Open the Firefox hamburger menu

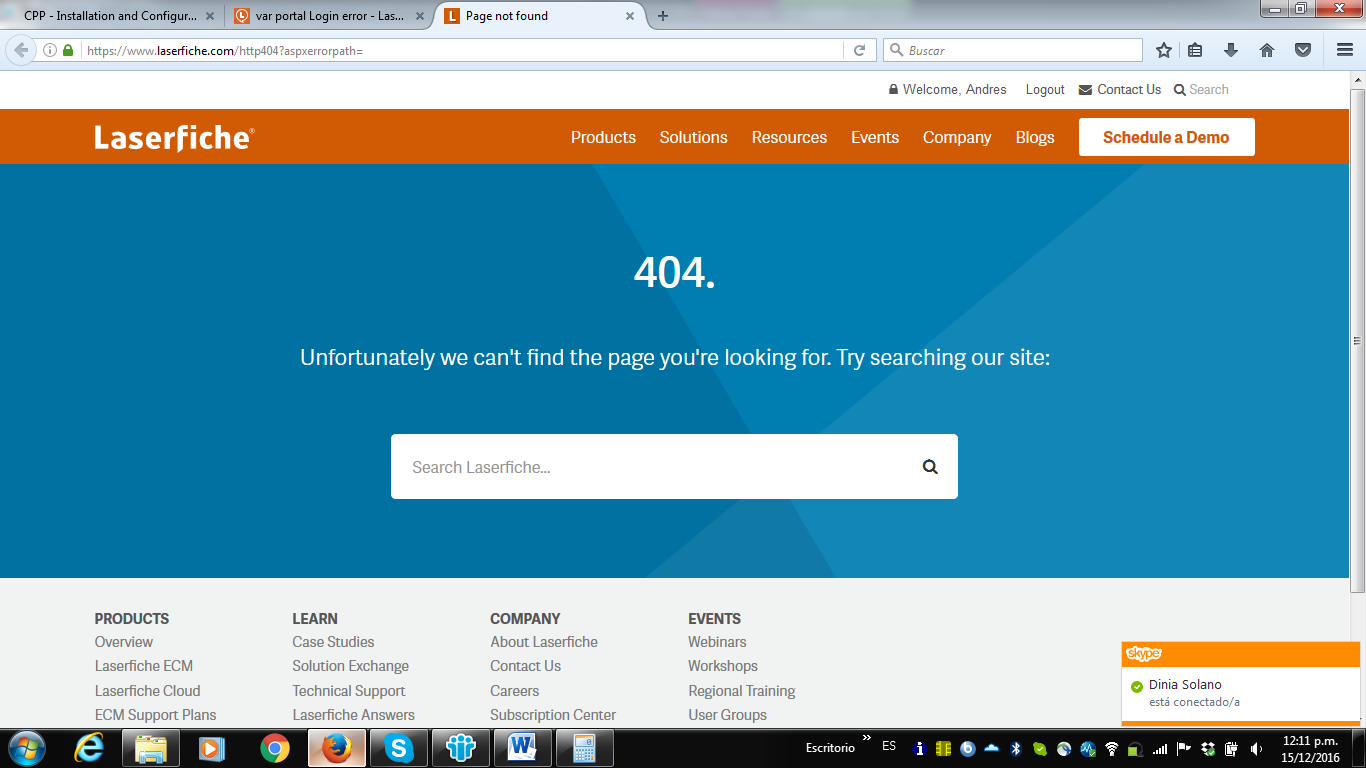click(x=1345, y=50)
